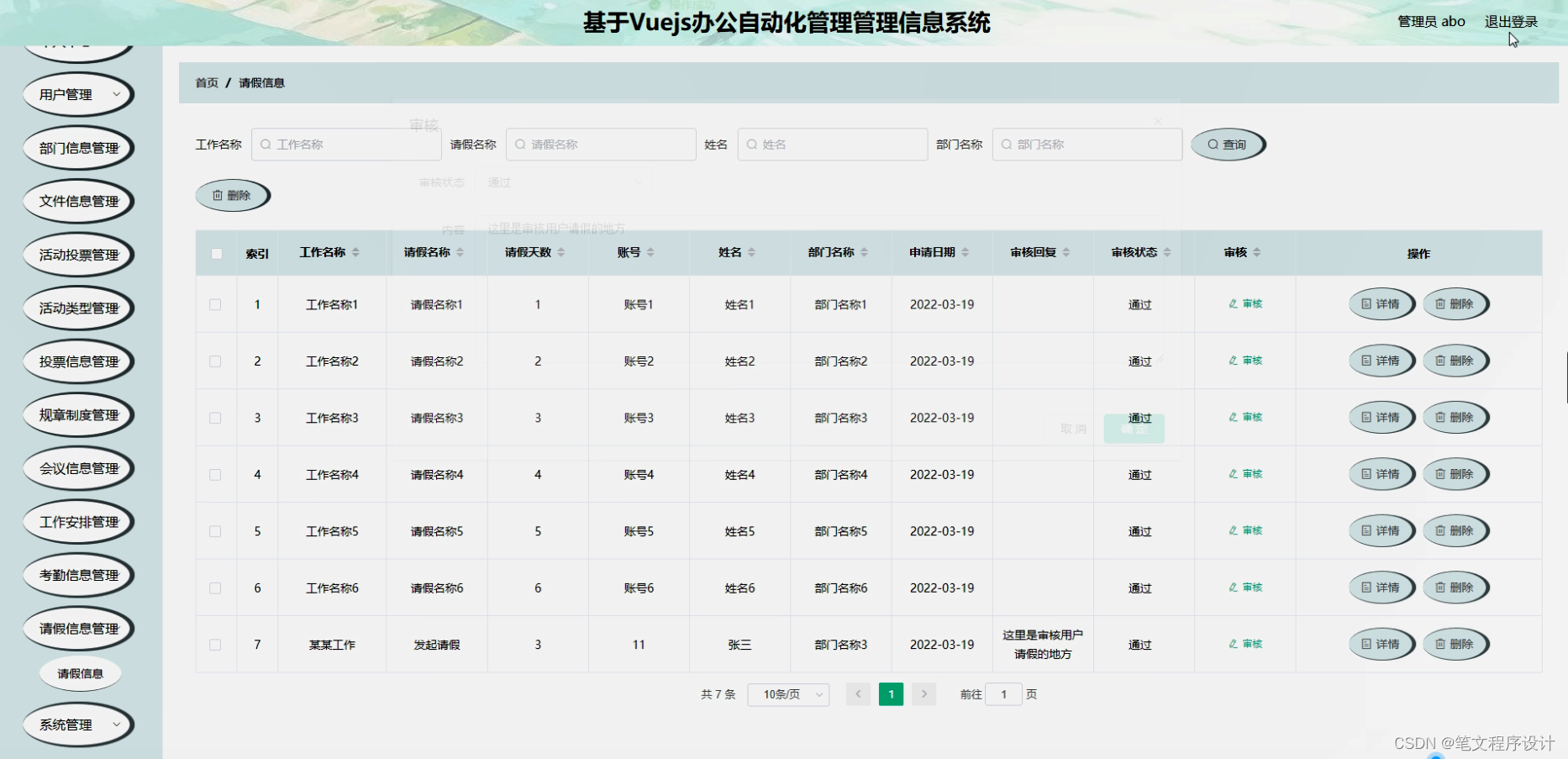The height and width of the screenshot is (759, 1568).
Task: Check the checkbox for row 3 工作名称3
Action: 216,418
